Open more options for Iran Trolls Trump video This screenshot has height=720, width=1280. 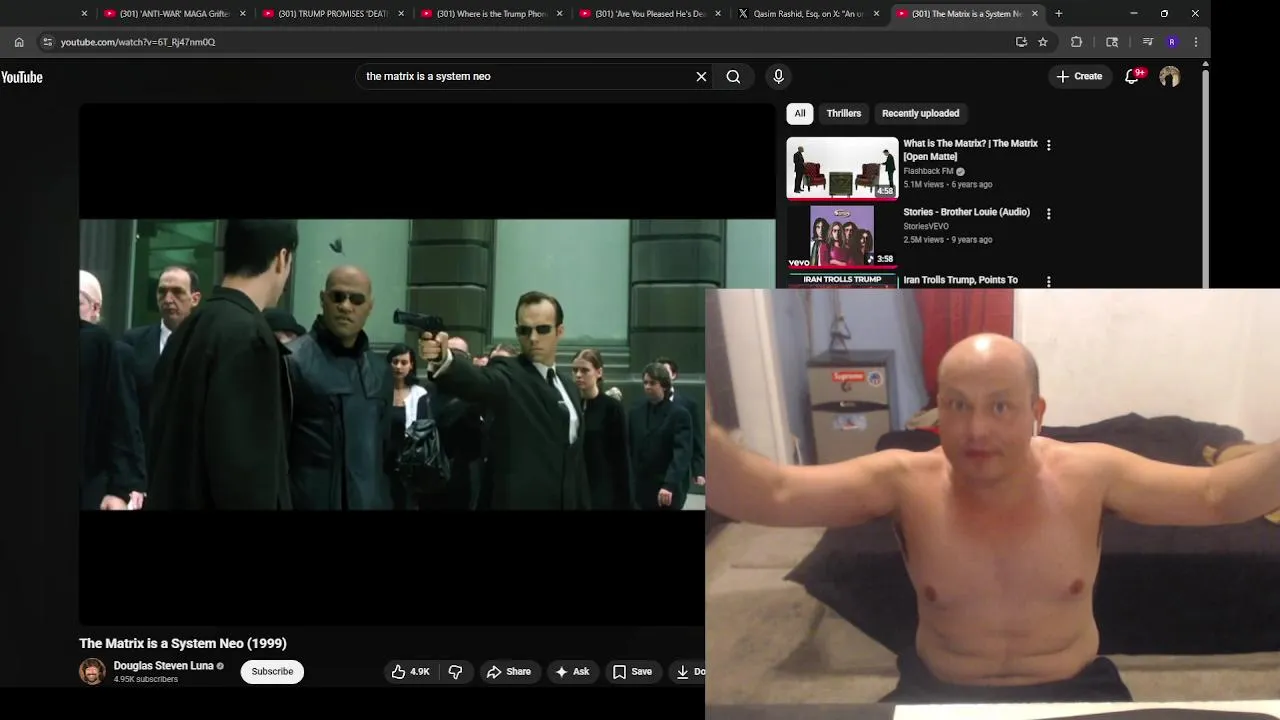click(x=1048, y=281)
